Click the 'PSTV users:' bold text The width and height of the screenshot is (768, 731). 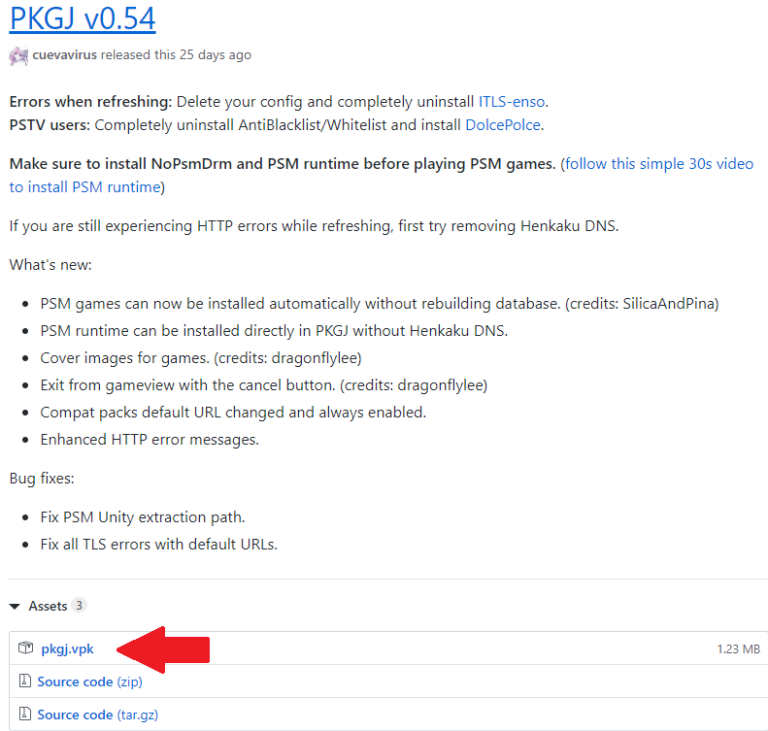click(50, 125)
